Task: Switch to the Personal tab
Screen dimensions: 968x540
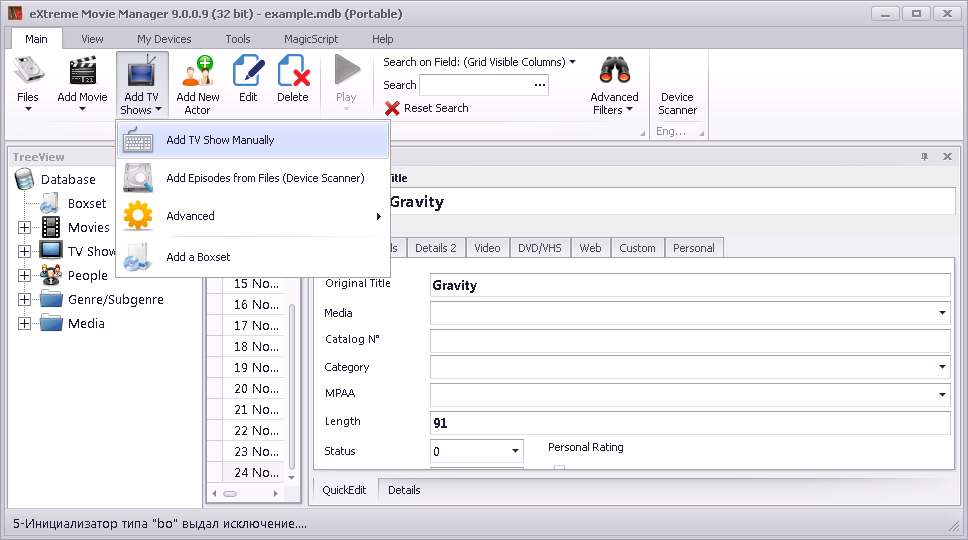Action: [x=694, y=247]
